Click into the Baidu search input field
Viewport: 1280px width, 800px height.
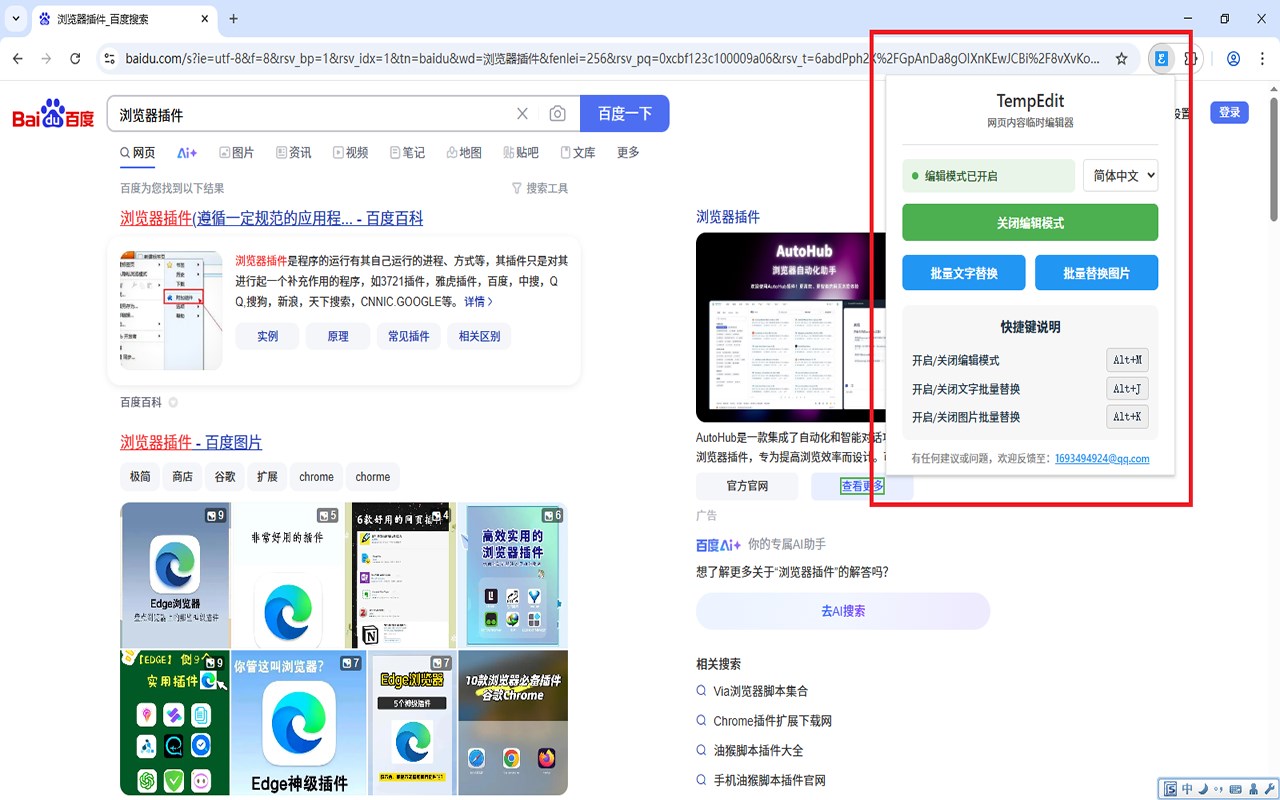tap(310, 114)
